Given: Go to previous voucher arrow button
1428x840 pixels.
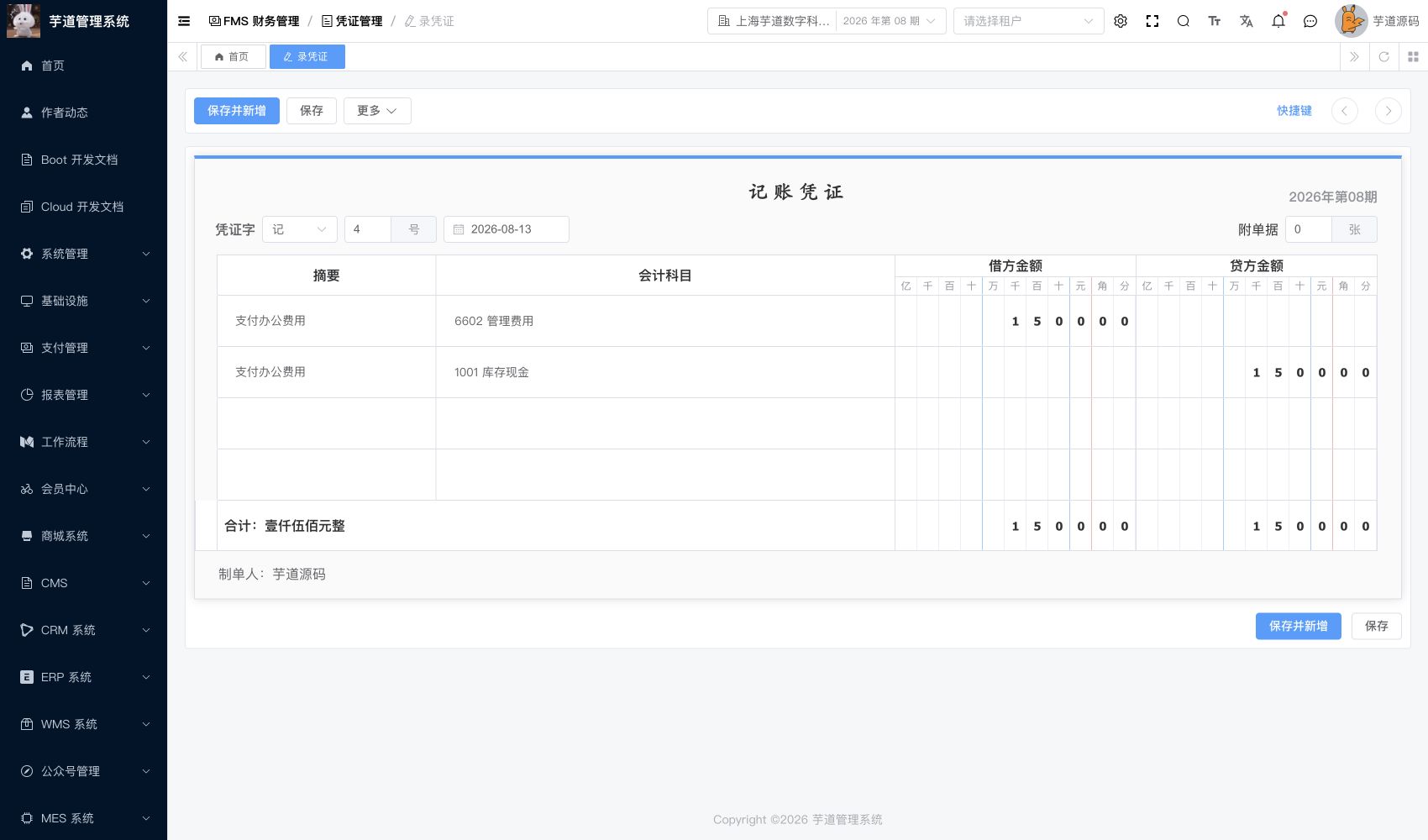Looking at the screenshot, I should (1345, 111).
